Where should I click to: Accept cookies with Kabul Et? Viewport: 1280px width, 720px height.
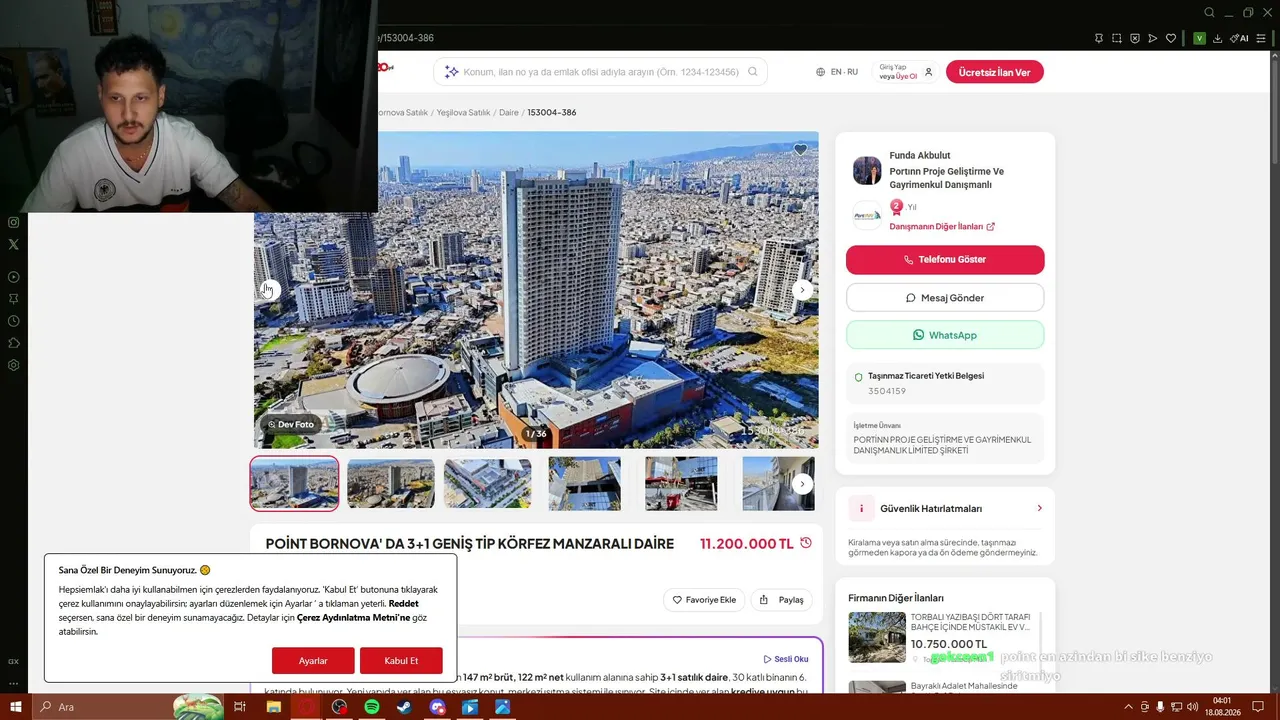pyautogui.click(x=401, y=661)
